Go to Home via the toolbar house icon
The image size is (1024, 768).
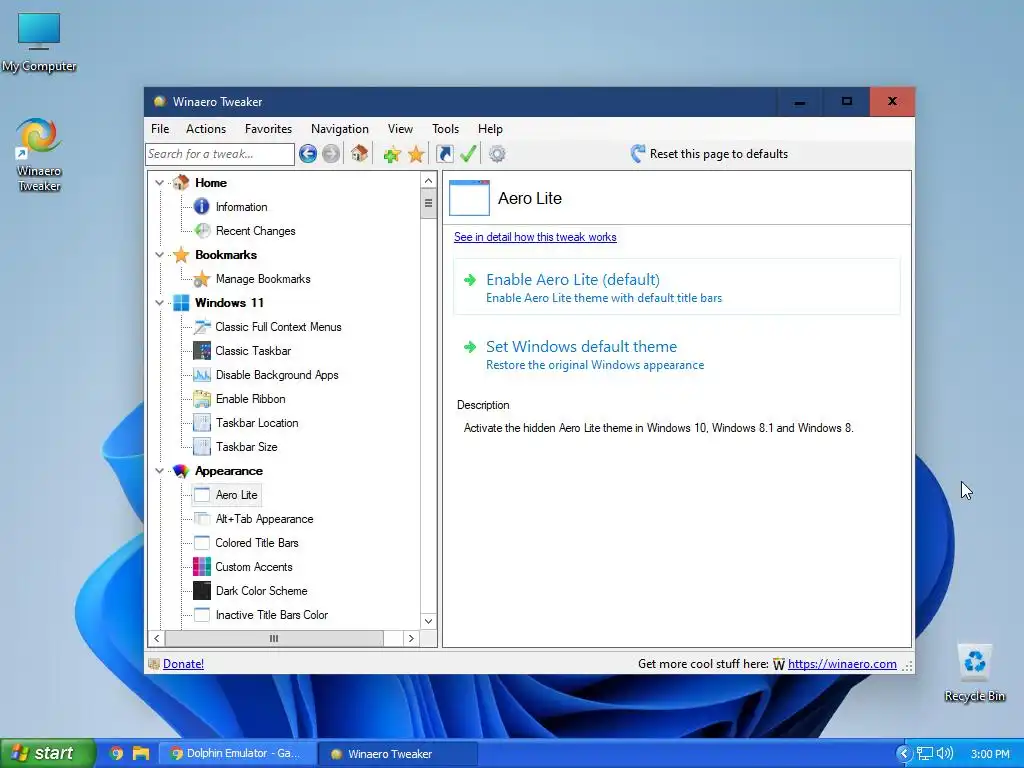point(359,154)
